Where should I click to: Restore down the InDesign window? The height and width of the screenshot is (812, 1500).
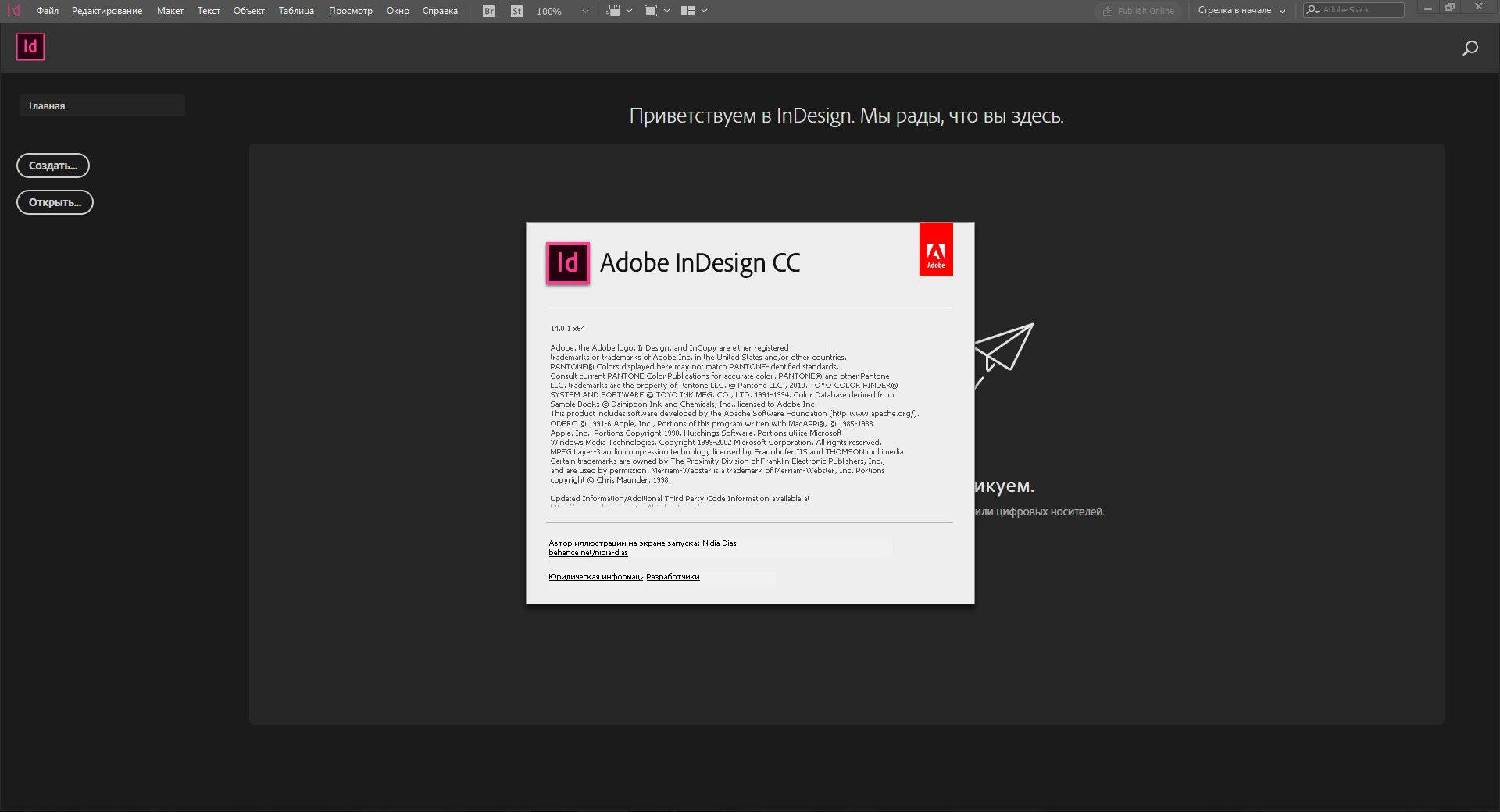pos(1451,8)
